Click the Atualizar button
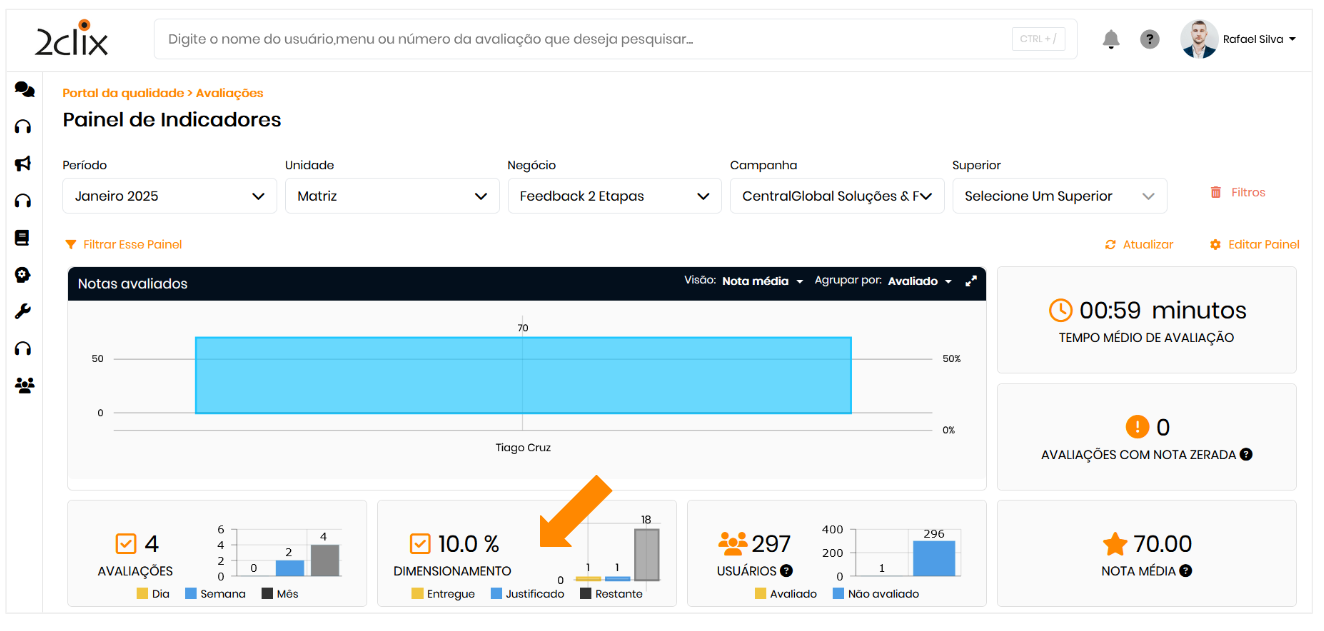The image size is (1324, 631). pos(1139,245)
